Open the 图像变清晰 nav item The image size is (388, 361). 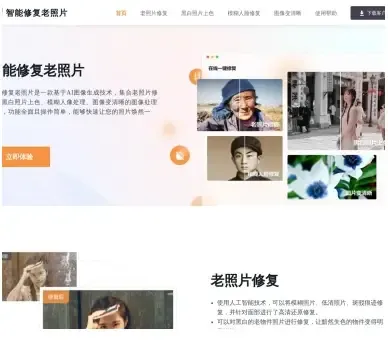287,13
